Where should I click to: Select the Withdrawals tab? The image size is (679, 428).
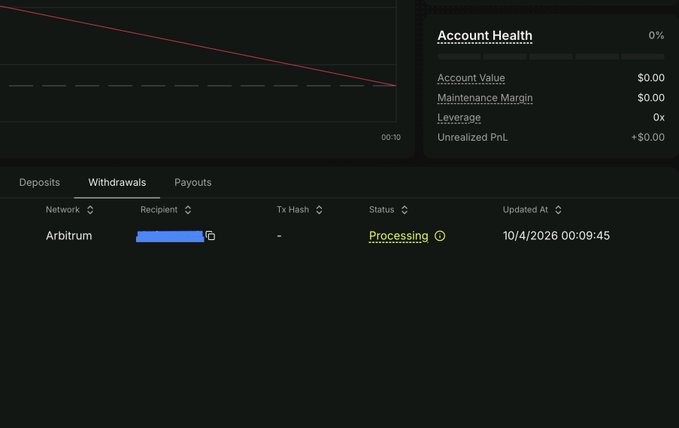[x=117, y=182]
